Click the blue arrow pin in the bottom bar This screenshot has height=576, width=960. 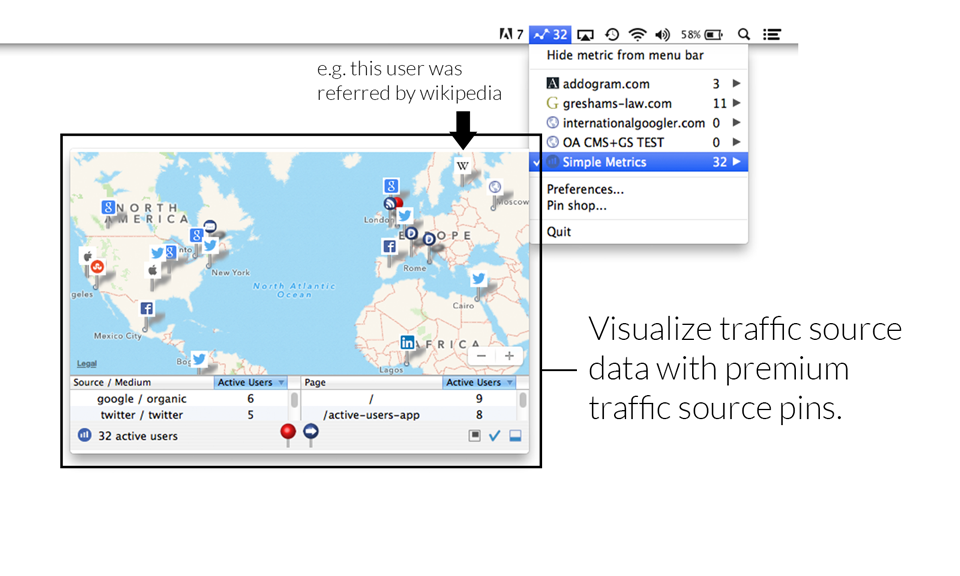coord(311,432)
